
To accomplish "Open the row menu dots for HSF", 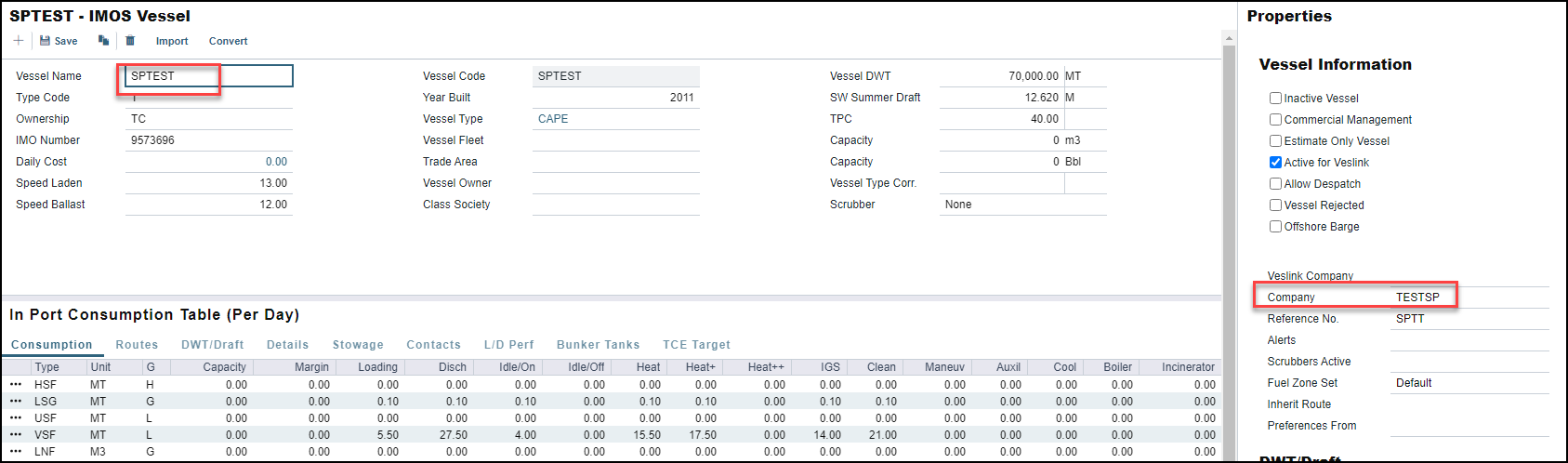I will (16, 385).
